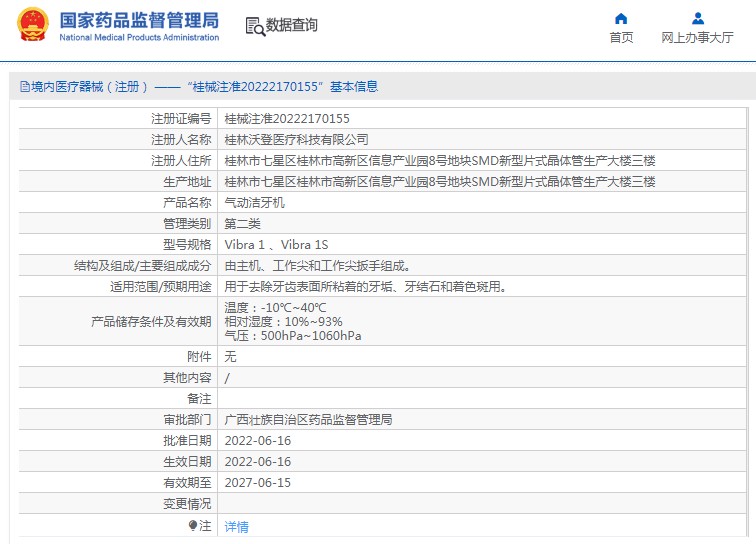Click the structure text 由主机、工作尖和工作尖扳手组成
This screenshot has width=756, height=544.
coord(317,266)
